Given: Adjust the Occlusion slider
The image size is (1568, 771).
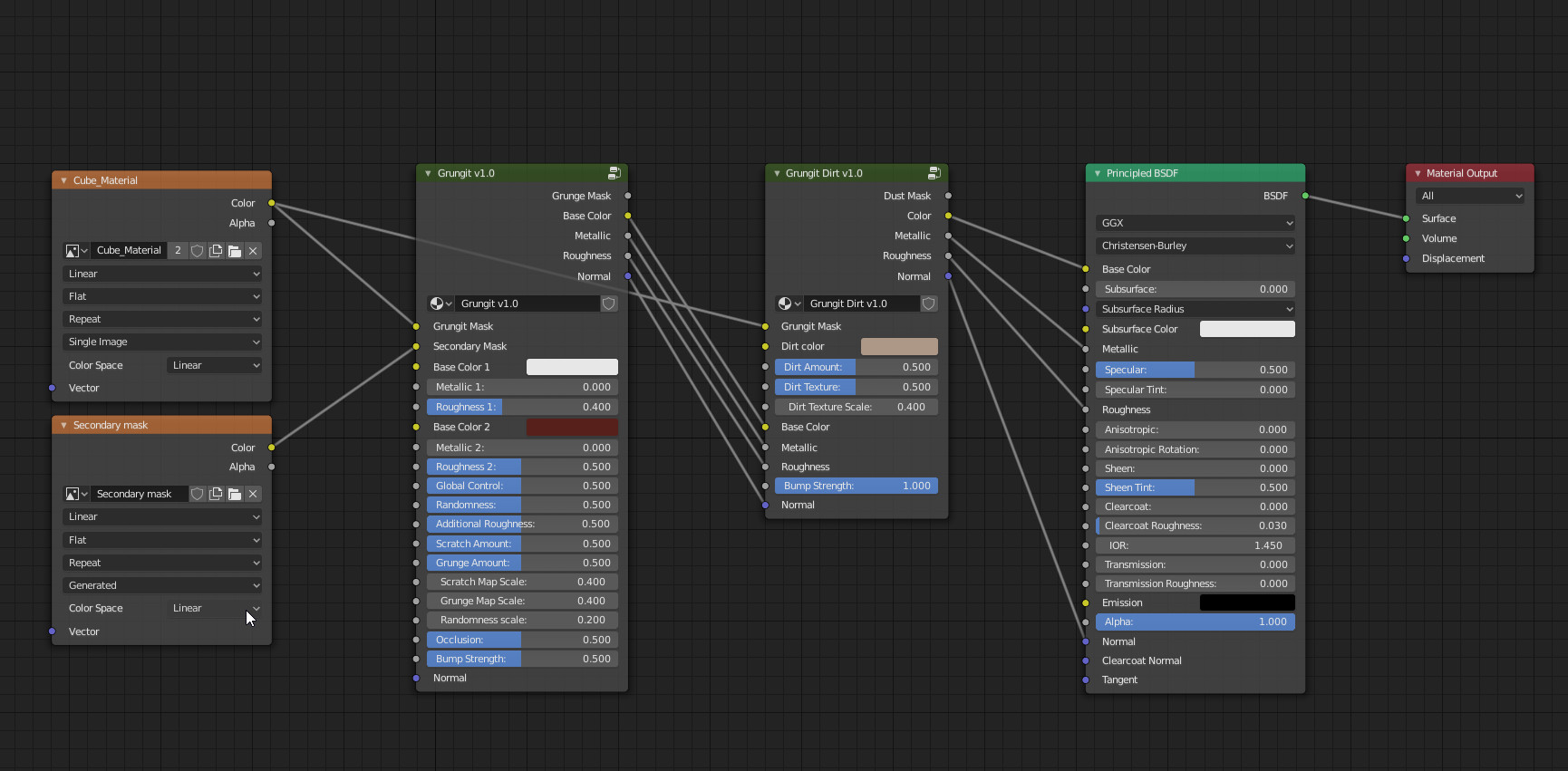Looking at the screenshot, I should pyautogui.click(x=522, y=640).
